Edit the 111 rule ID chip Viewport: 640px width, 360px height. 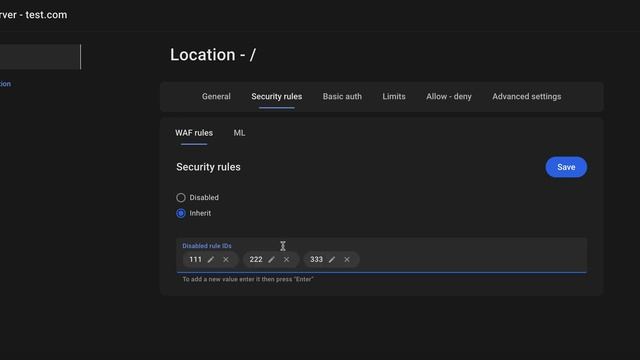(x=211, y=260)
